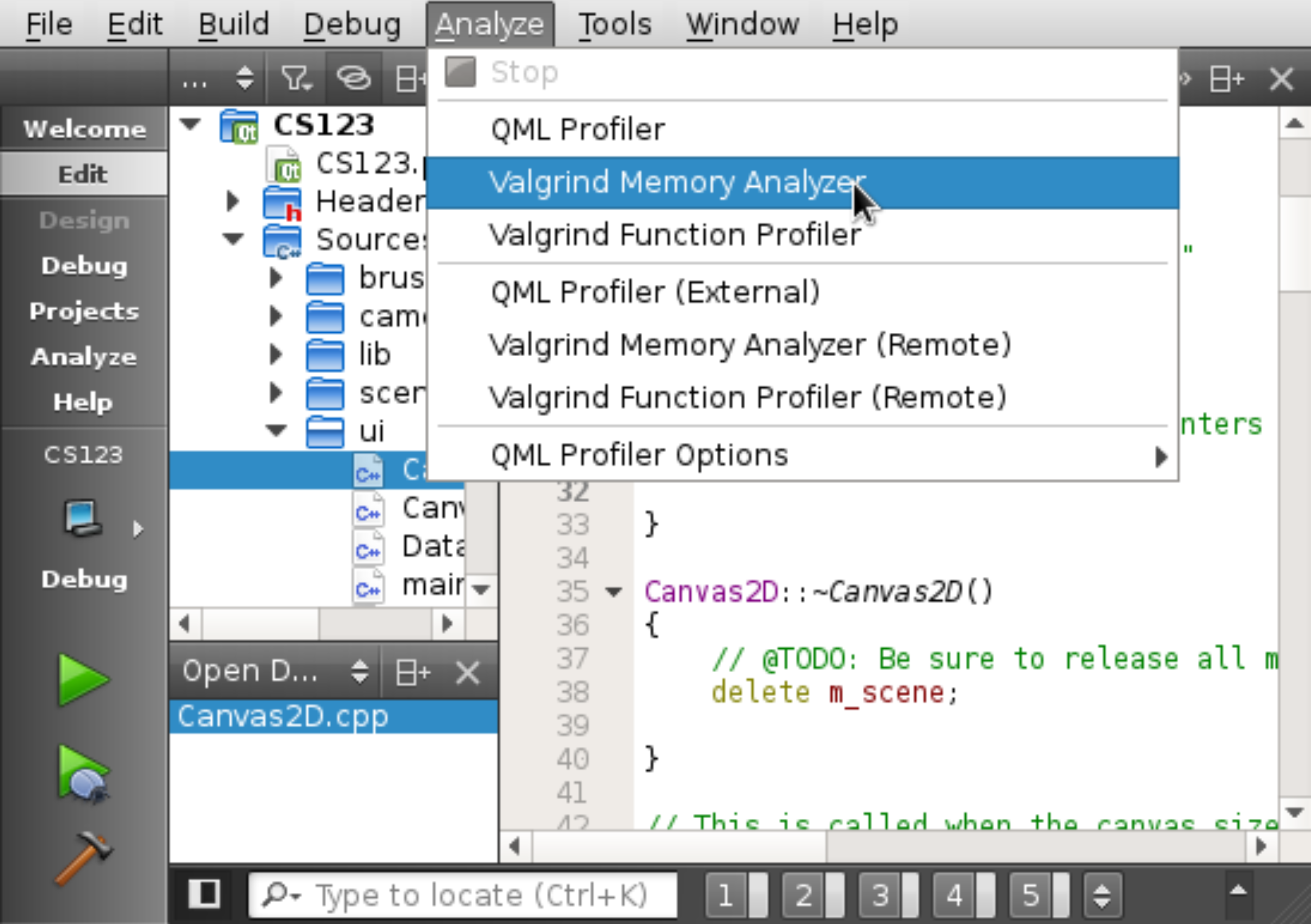Split the Open Documents pane
Viewport: 1311px width, 924px height.
413,673
